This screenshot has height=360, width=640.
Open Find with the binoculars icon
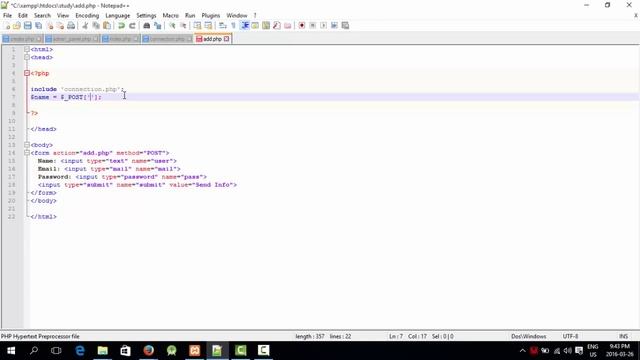(x=147, y=26)
